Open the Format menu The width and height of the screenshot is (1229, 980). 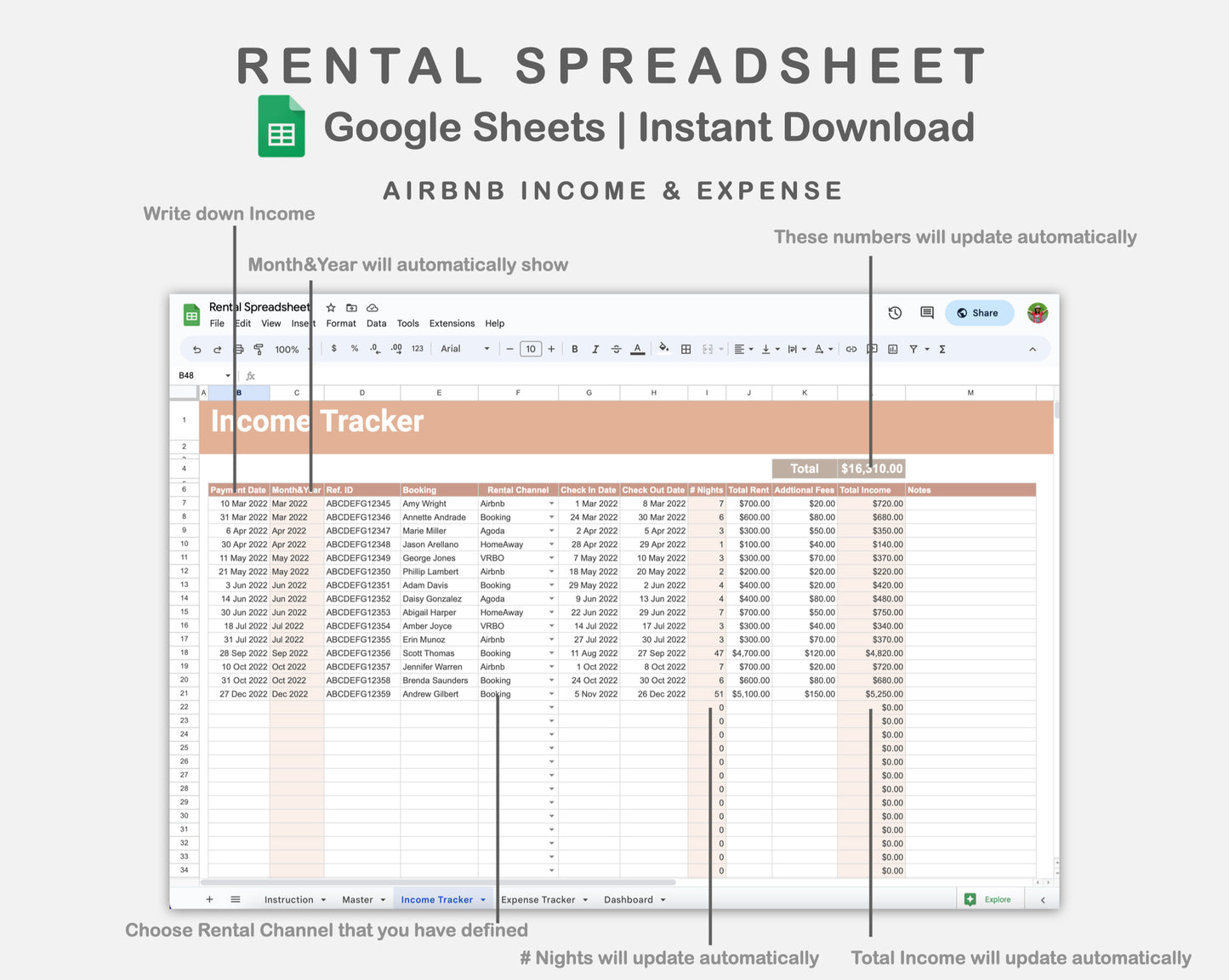tap(340, 323)
